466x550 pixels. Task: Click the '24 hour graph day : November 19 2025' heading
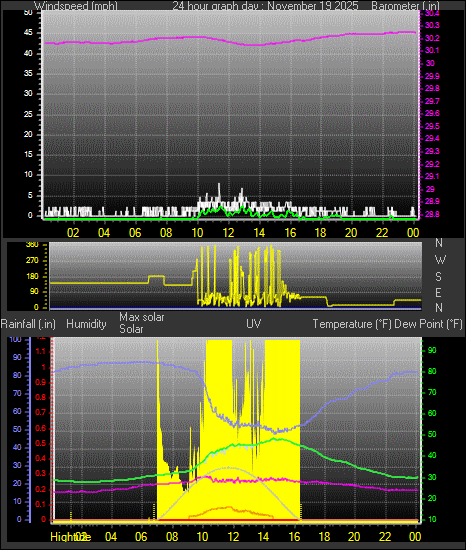pos(265,6)
